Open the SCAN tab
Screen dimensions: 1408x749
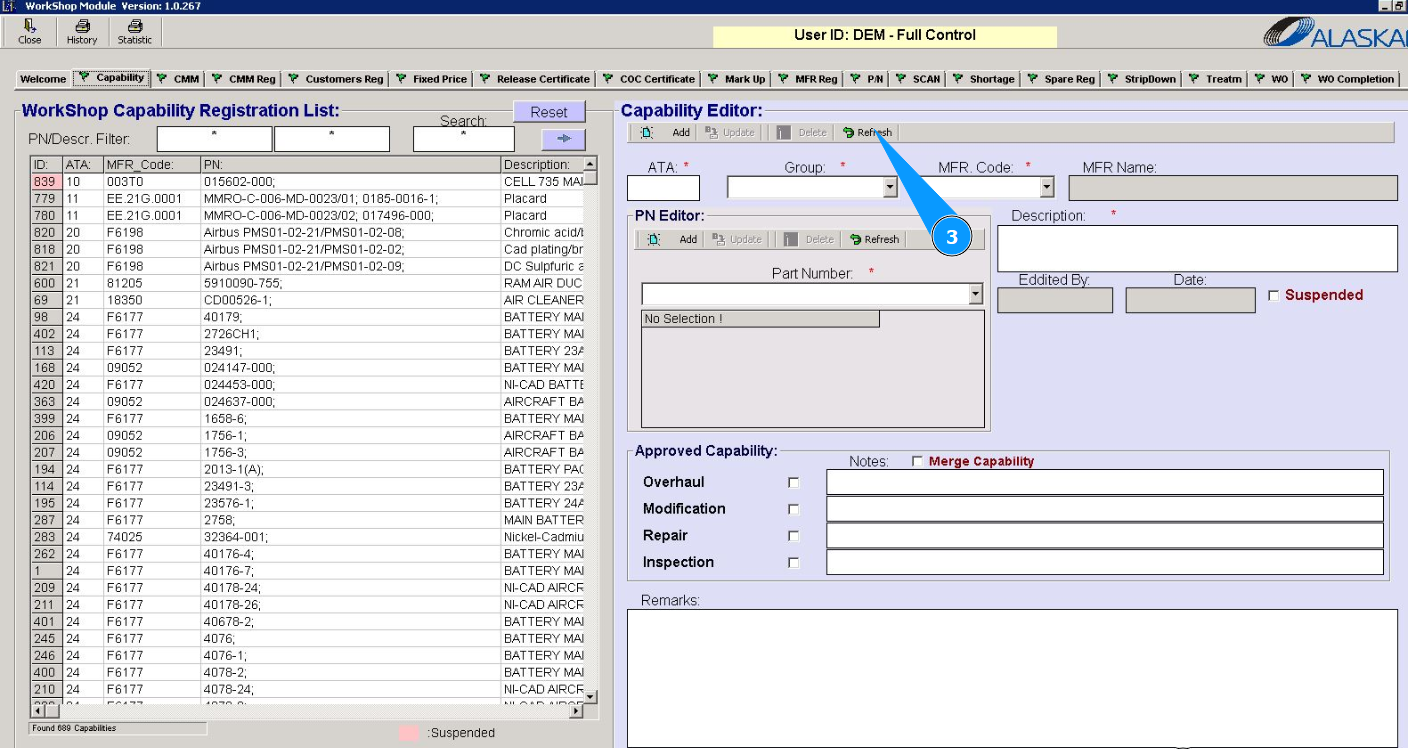coord(919,79)
